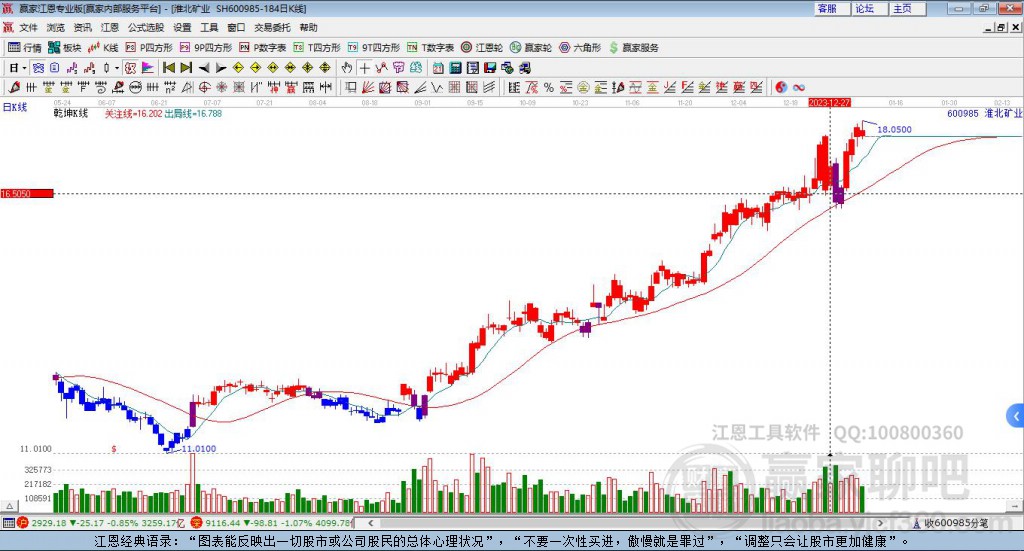
Task: Click the red 16.5050 price label
Action: pos(26,193)
